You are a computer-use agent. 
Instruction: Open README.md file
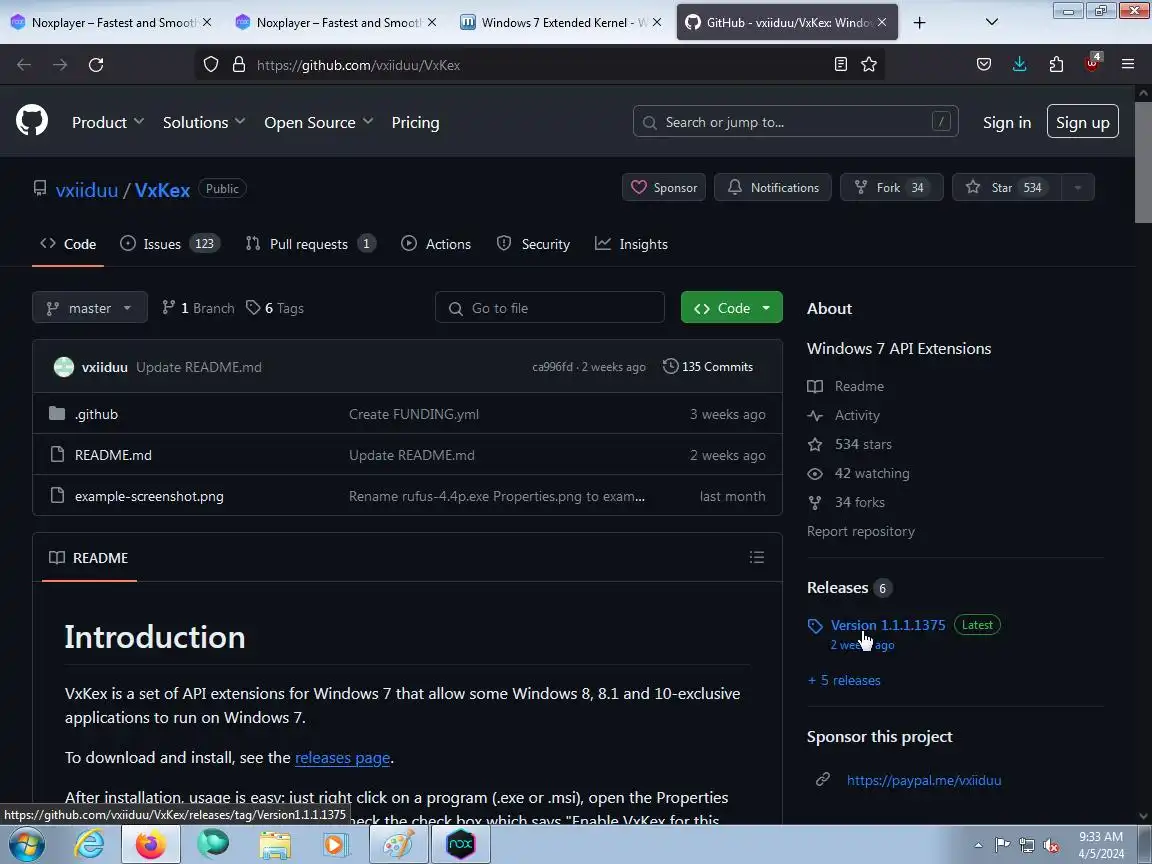tap(113, 455)
